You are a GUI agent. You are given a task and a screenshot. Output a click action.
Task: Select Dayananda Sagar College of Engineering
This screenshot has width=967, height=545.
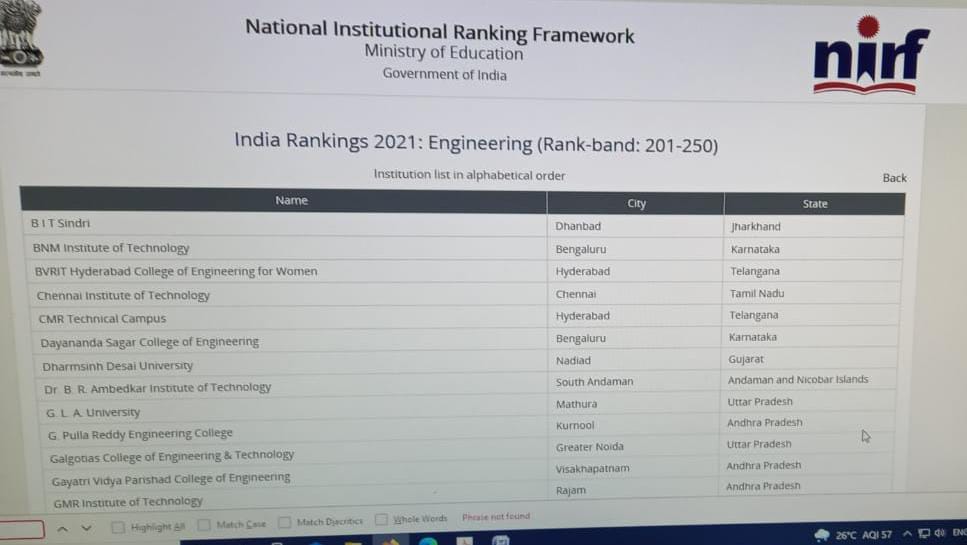pyautogui.click(x=149, y=342)
